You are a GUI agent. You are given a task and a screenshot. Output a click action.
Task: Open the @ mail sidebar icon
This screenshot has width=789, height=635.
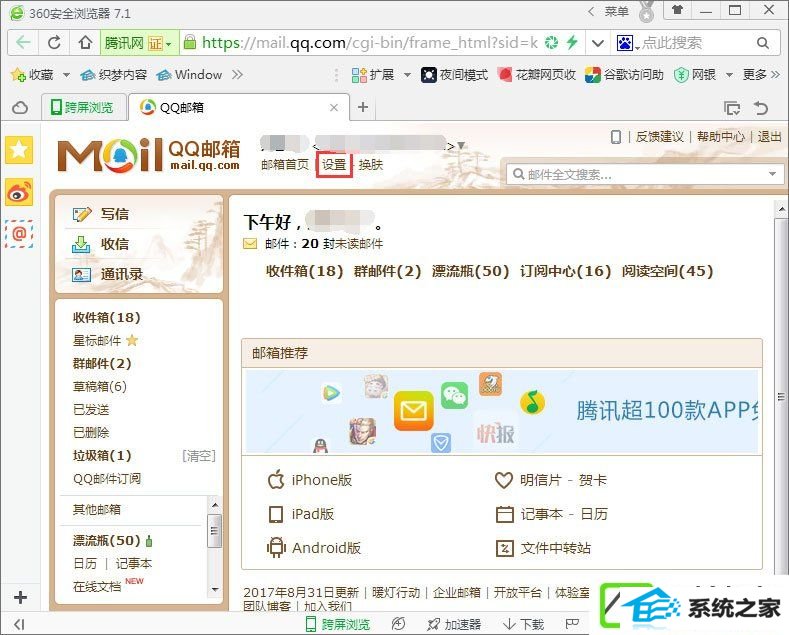point(19,234)
